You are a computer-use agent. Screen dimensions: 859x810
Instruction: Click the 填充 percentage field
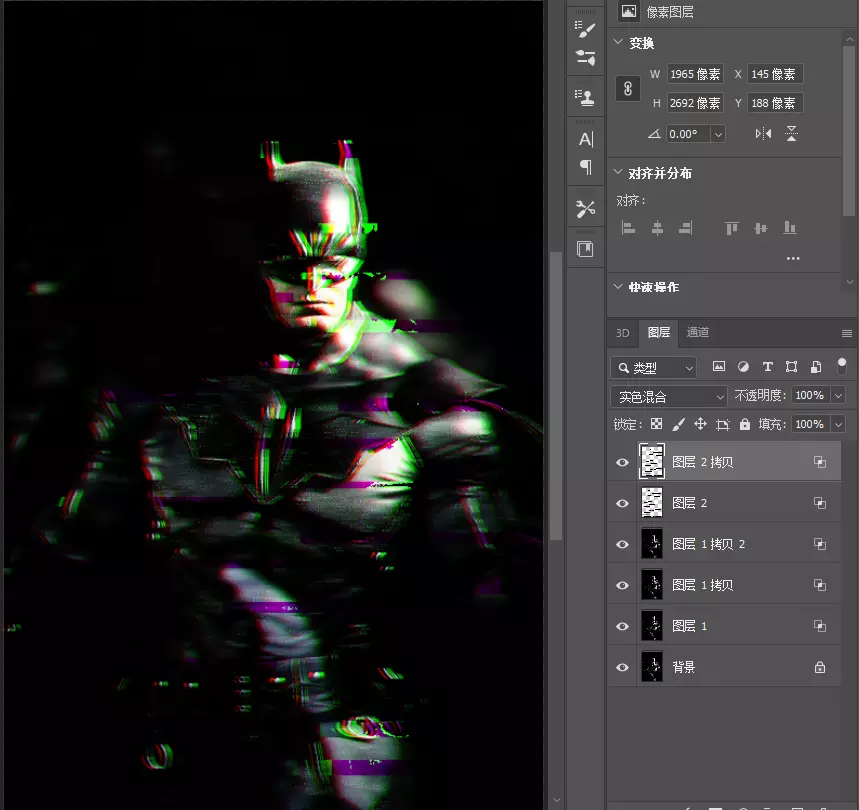coord(811,424)
